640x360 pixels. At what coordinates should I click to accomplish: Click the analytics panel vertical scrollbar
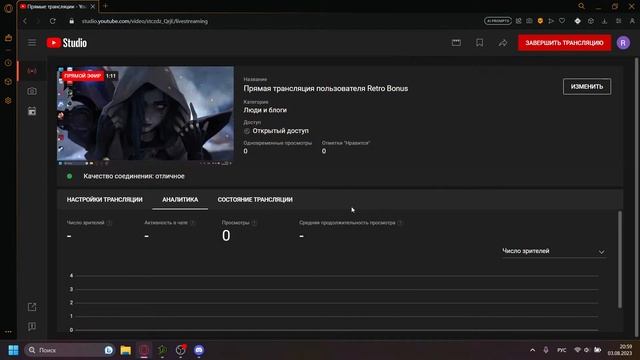point(620,259)
